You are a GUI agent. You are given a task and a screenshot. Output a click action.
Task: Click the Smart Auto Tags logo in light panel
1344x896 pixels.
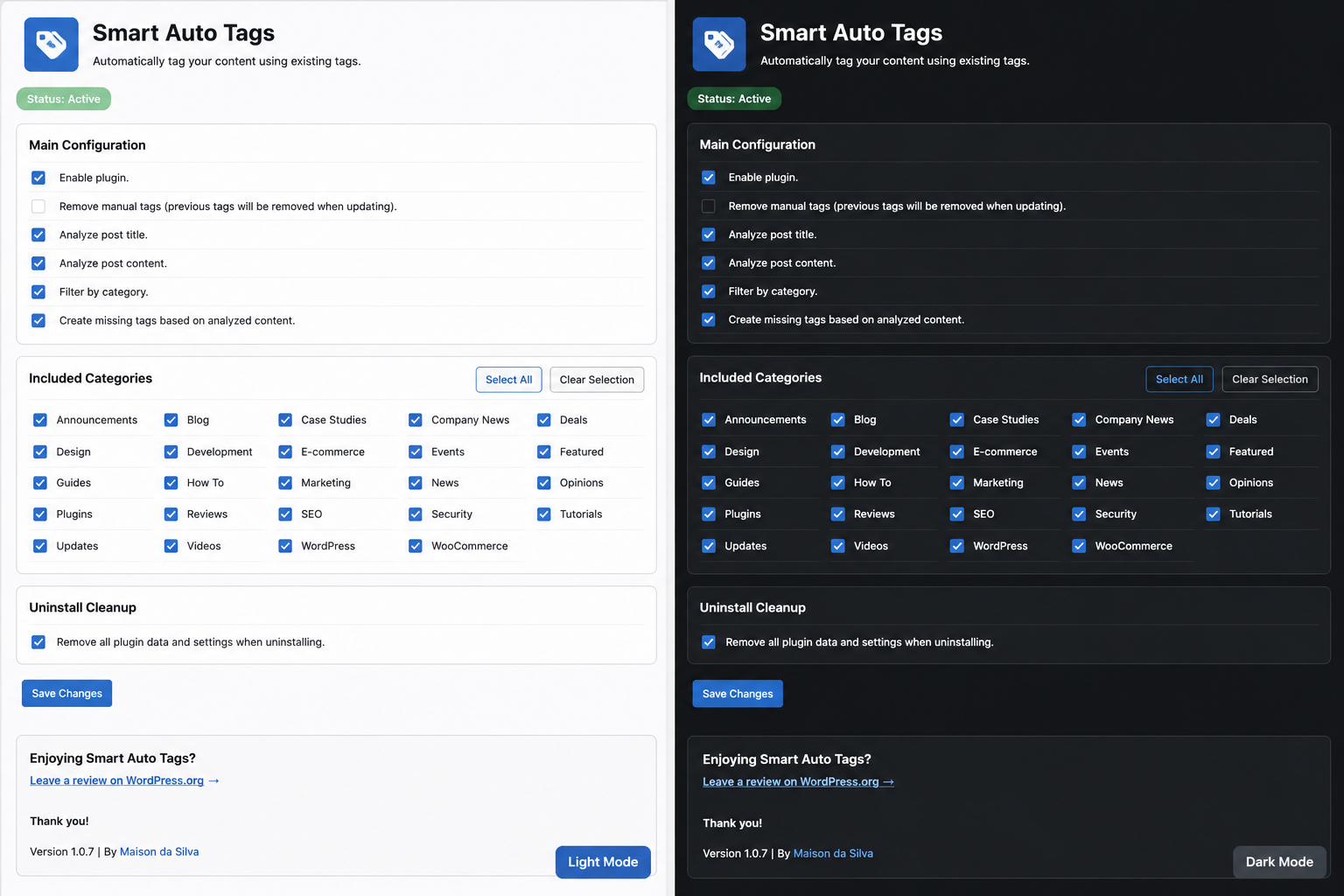[x=51, y=45]
